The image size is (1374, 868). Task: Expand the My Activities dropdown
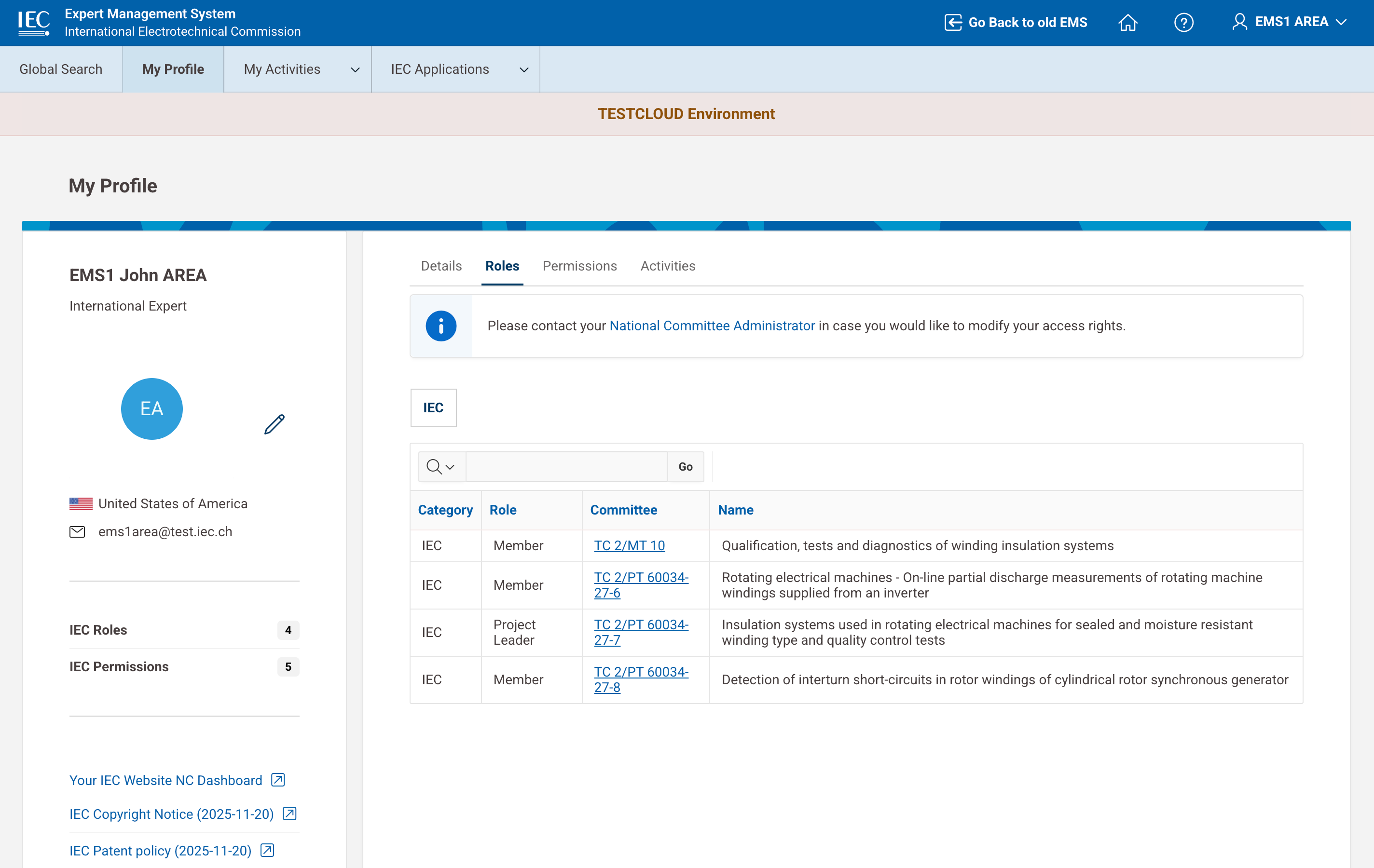click(355, 69)
